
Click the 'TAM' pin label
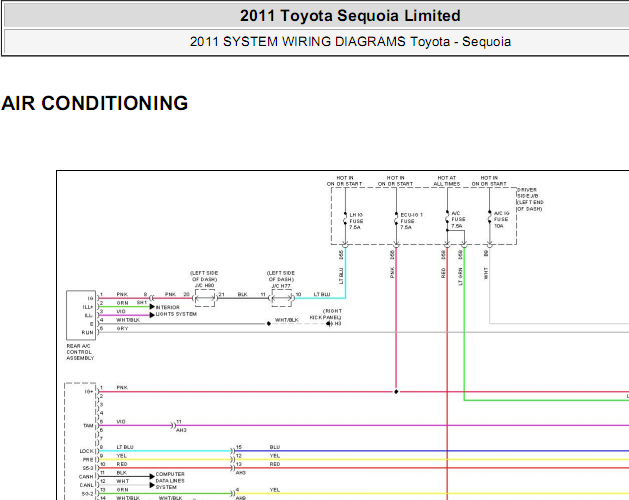click(x=88, y=425)
